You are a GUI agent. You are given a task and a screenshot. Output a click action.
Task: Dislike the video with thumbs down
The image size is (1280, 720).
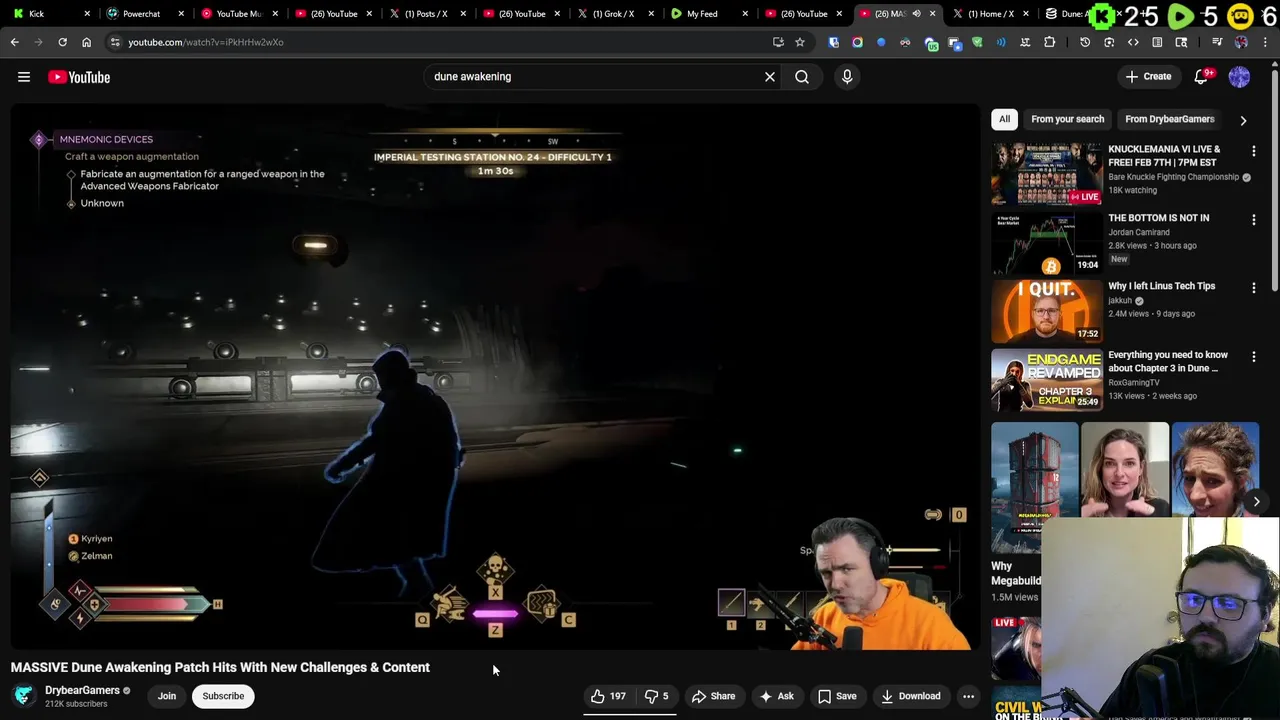point(657,696)
